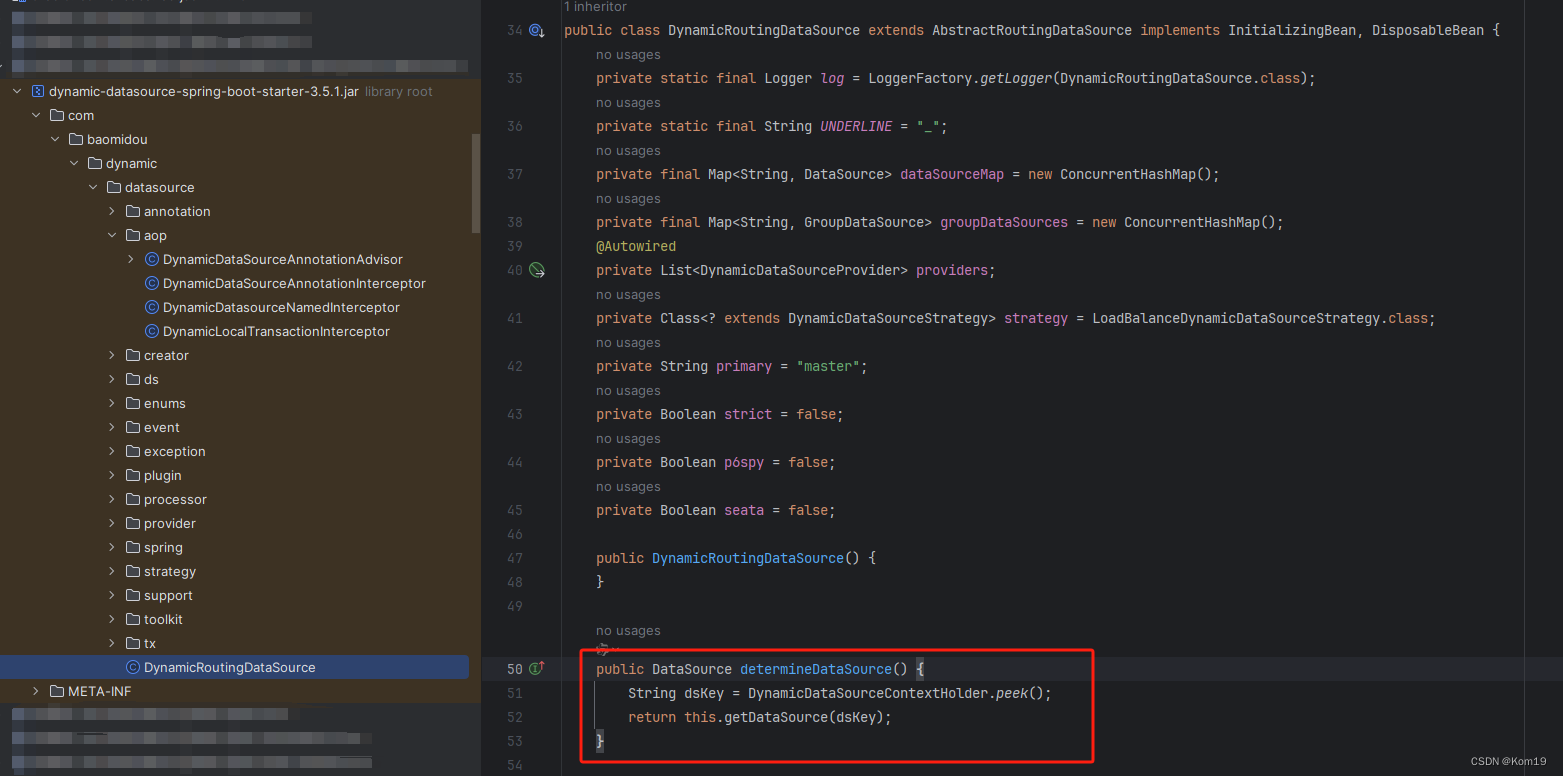Click the folder icon of the datasource package
This screenshot has width=1563, height=776.
pos(113,187)
